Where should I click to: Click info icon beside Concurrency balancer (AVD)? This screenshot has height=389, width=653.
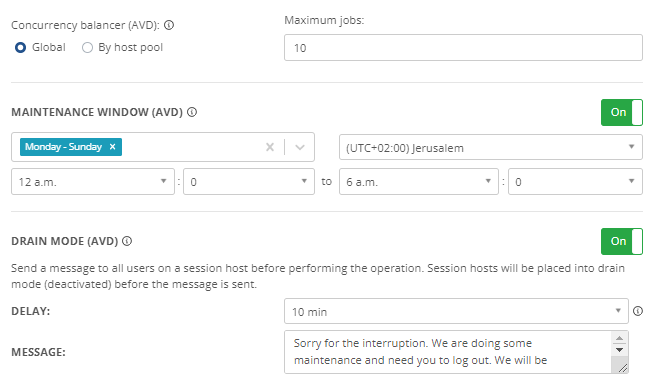point(169,25)
